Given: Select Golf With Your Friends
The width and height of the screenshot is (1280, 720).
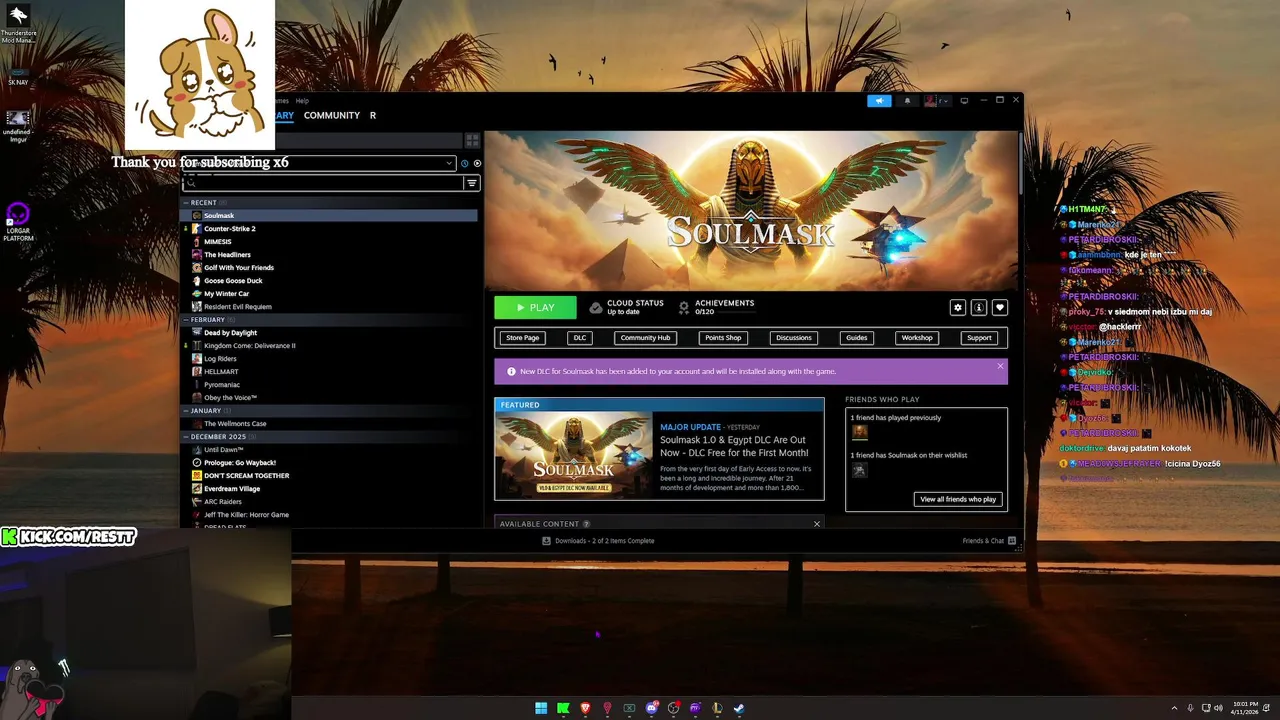Looking at the screenshot, I should tap(239, 268).
